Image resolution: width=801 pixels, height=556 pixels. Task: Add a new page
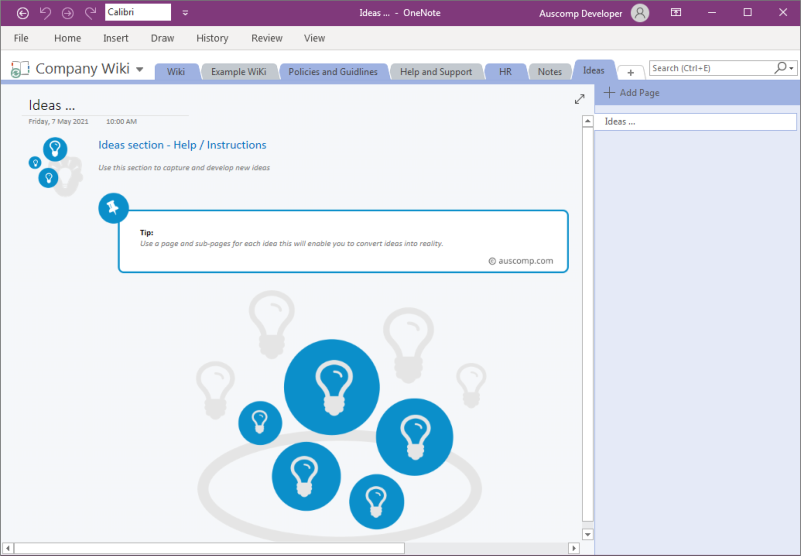click(632, 93)
